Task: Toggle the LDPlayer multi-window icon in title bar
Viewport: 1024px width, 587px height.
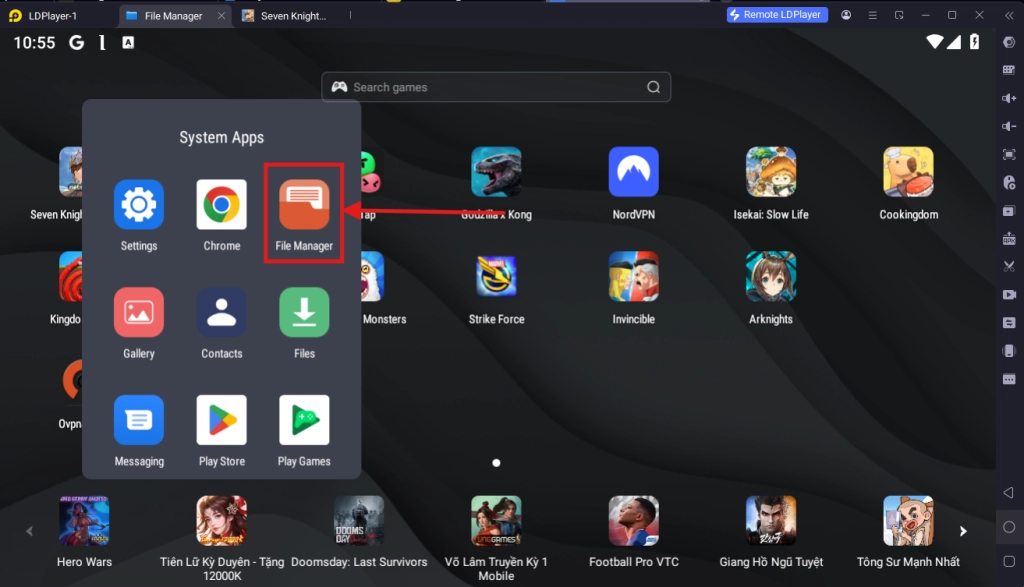Action: point(899,15)
